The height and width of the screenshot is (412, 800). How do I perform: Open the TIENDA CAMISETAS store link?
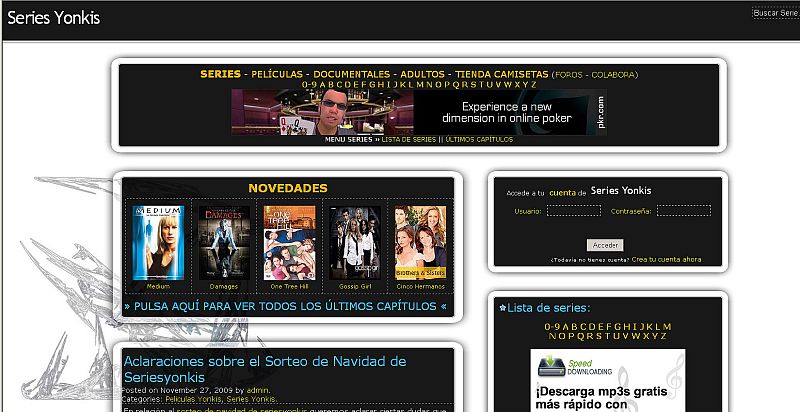501,75
